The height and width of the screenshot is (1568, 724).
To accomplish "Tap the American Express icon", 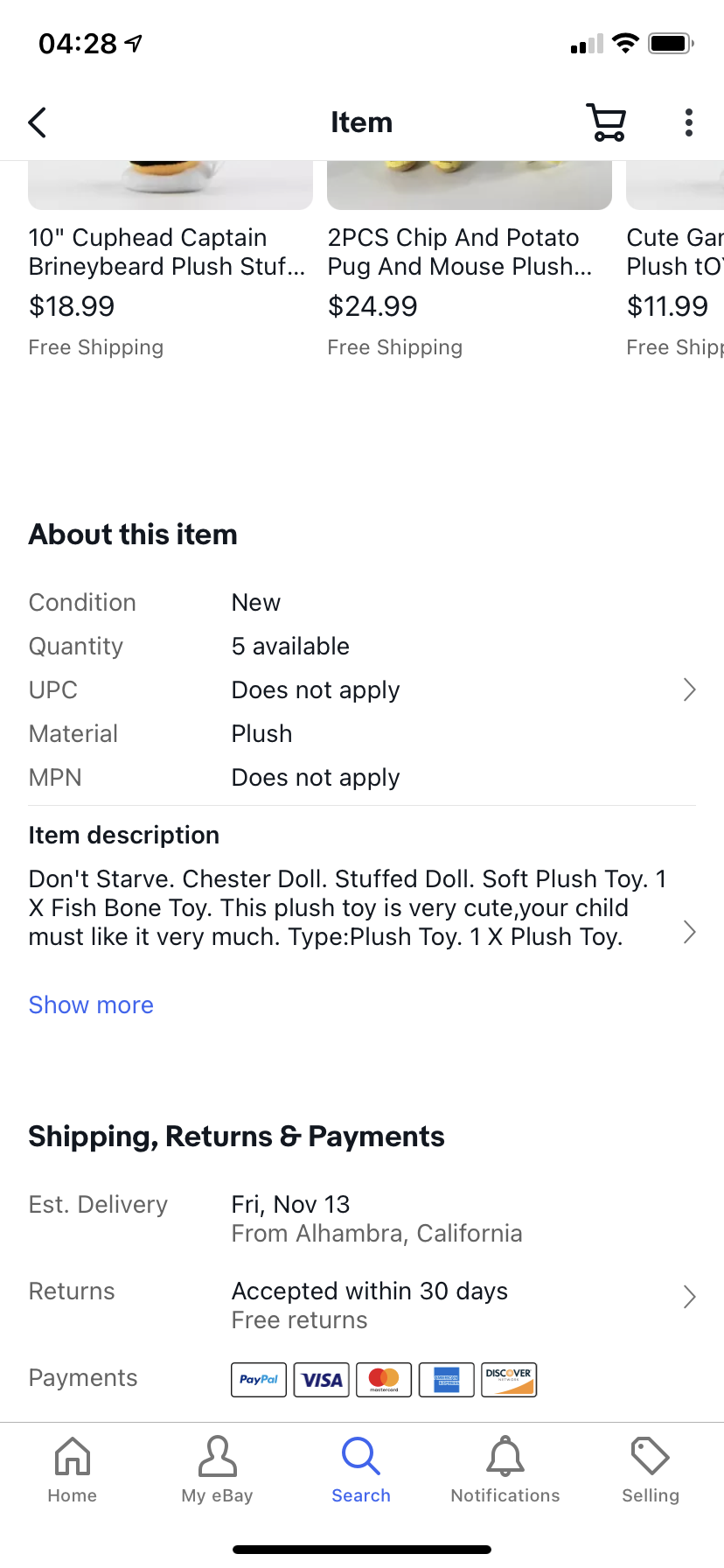I will [447, 1380].
